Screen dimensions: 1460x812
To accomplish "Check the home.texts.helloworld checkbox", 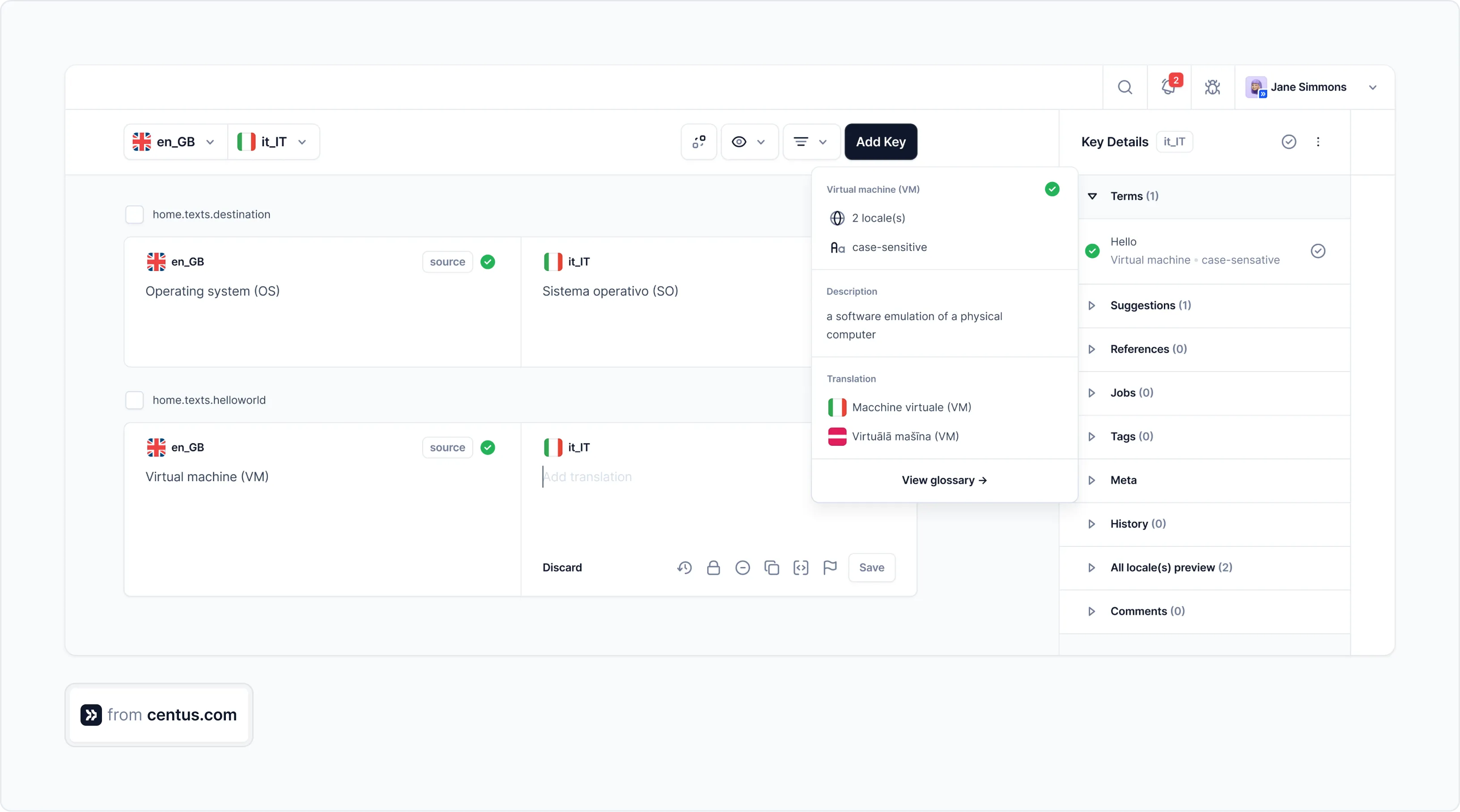I will tap(134, 399).
